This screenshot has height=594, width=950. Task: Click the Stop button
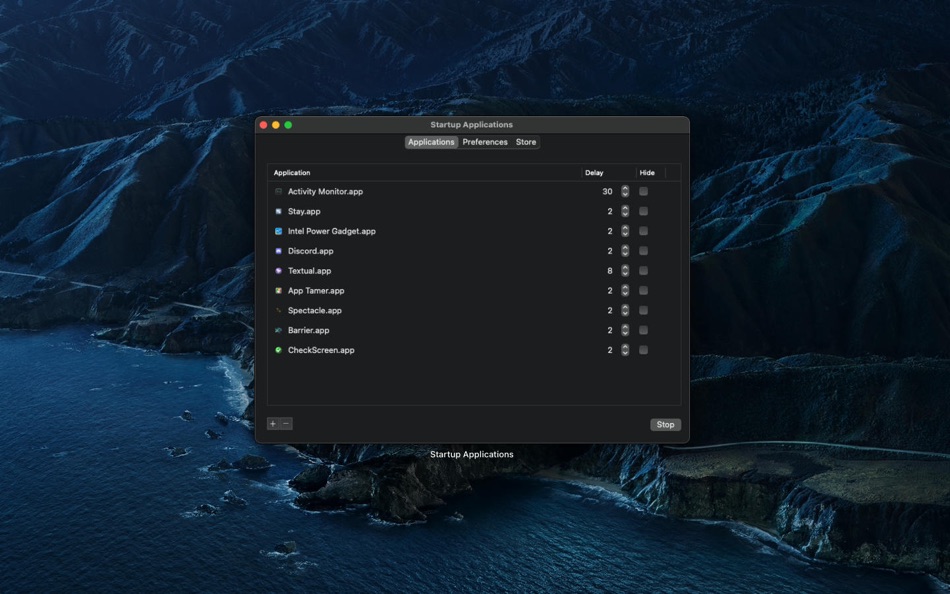pyautogui.click(x=665, y=424)
